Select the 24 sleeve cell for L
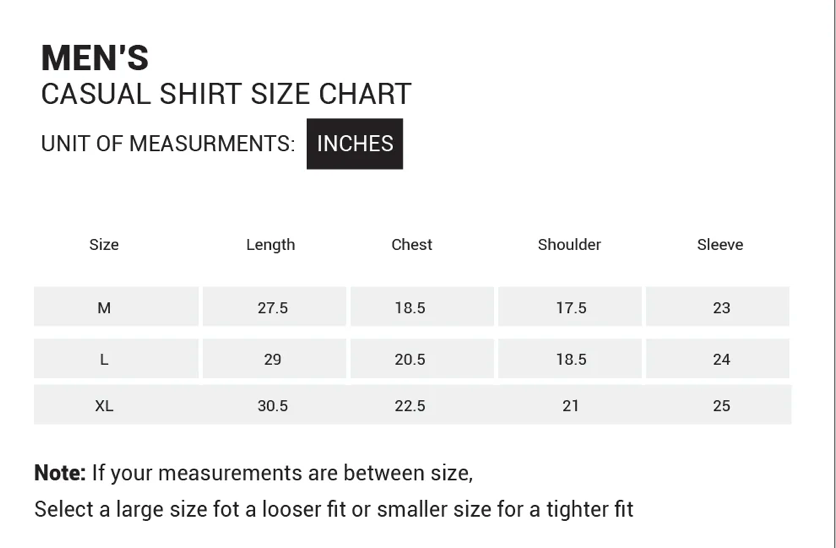 (x=722, y=359)
